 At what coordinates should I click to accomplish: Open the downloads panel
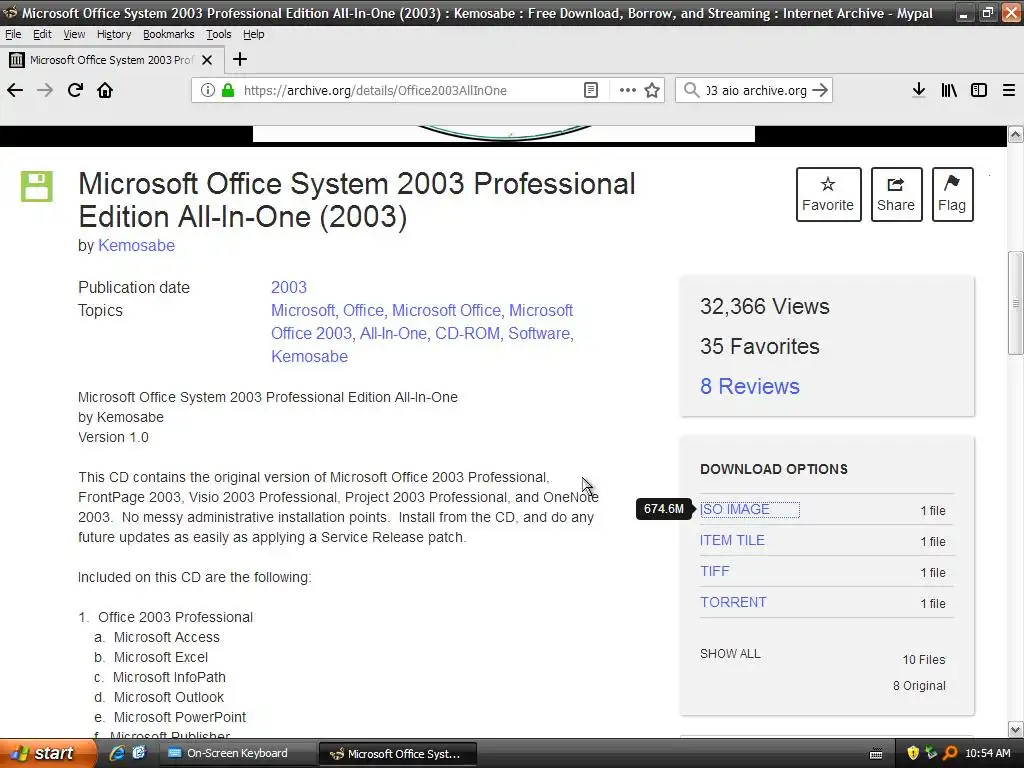tap(919, 90)
